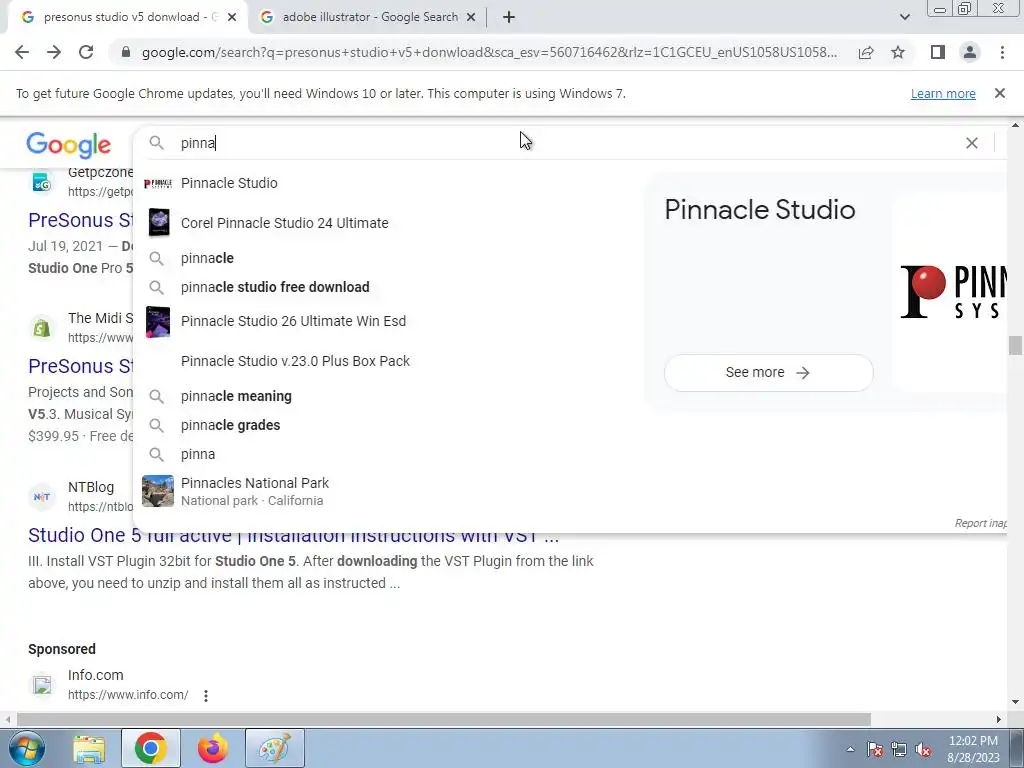Image resolution: width=1024 pixels, height=768 pixels.
Task: Click the network tray icon
Action: [899, 750]
